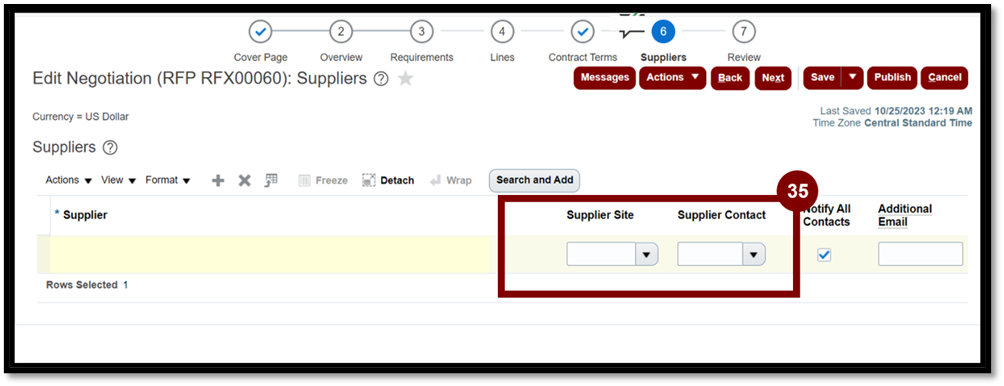Click the add row plus icon

218,181
